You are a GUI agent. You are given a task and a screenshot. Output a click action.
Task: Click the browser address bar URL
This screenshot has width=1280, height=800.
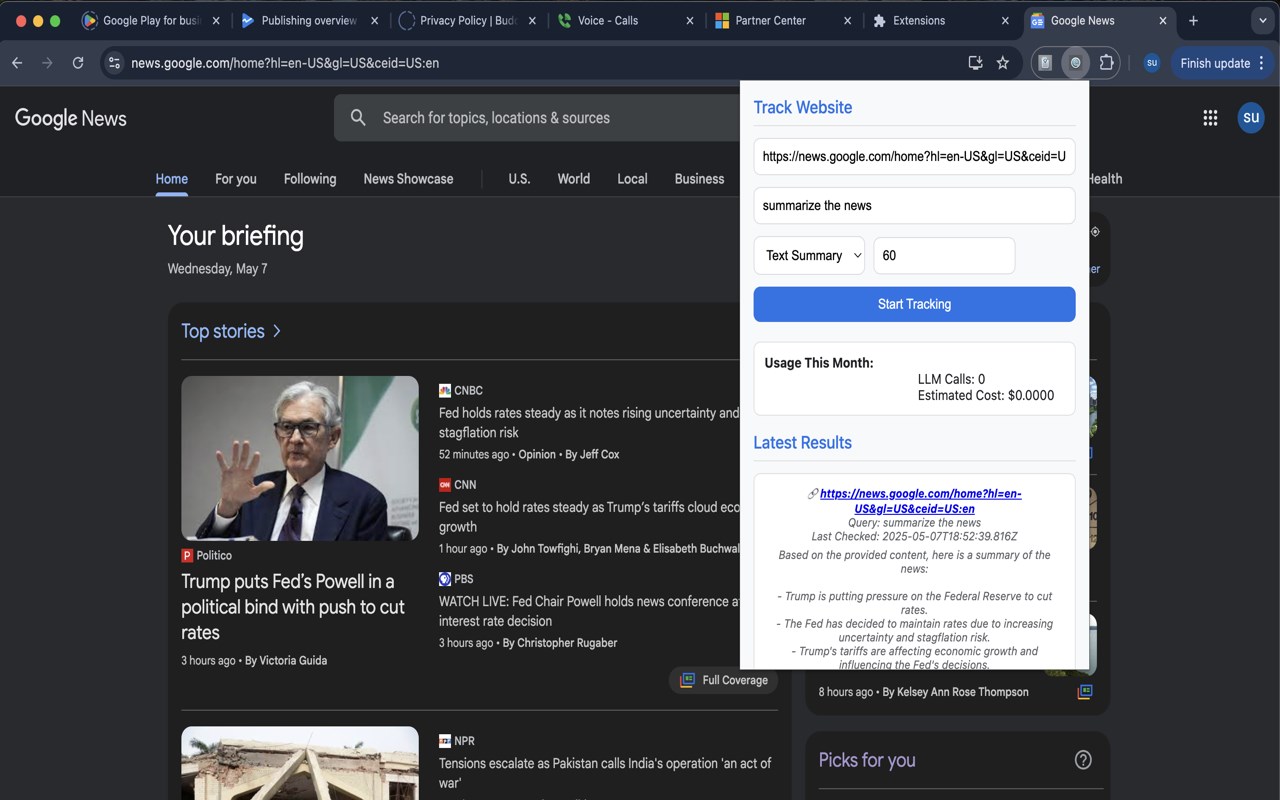pyautogui.click(x=285, y=63)
